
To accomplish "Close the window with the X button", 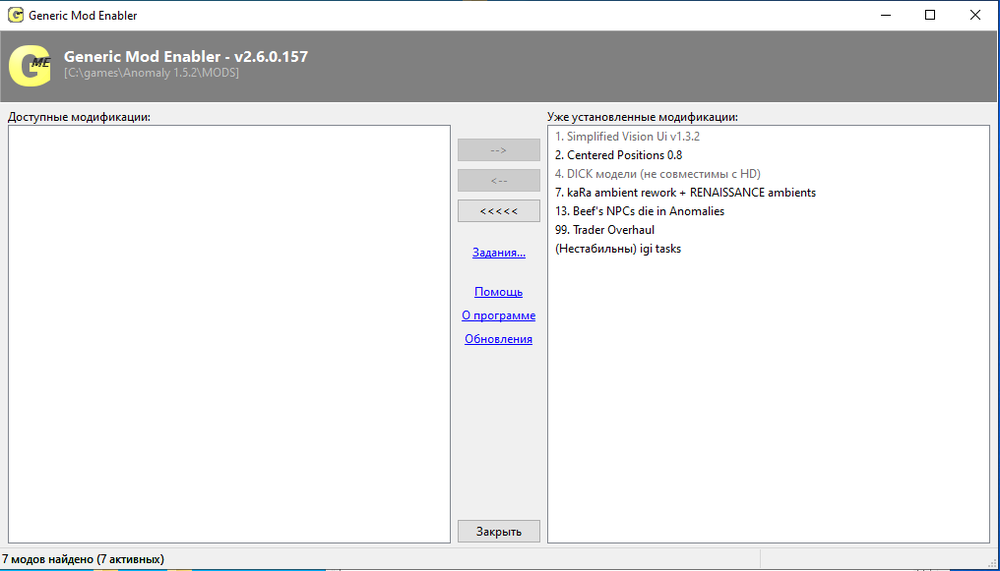I will 975,15.
